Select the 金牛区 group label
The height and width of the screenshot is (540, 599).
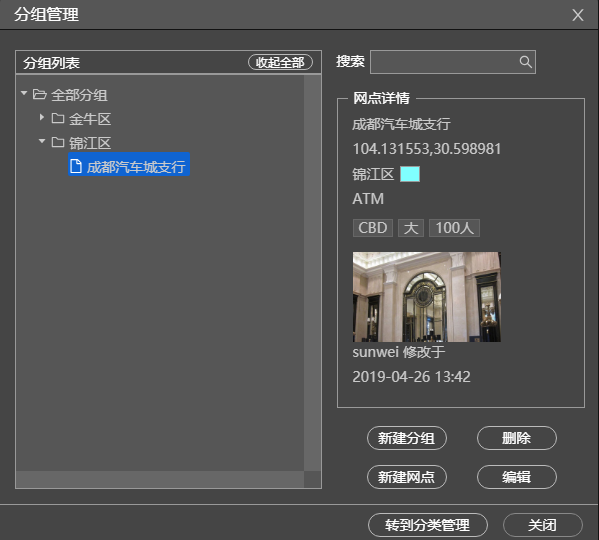pos(90,119)
